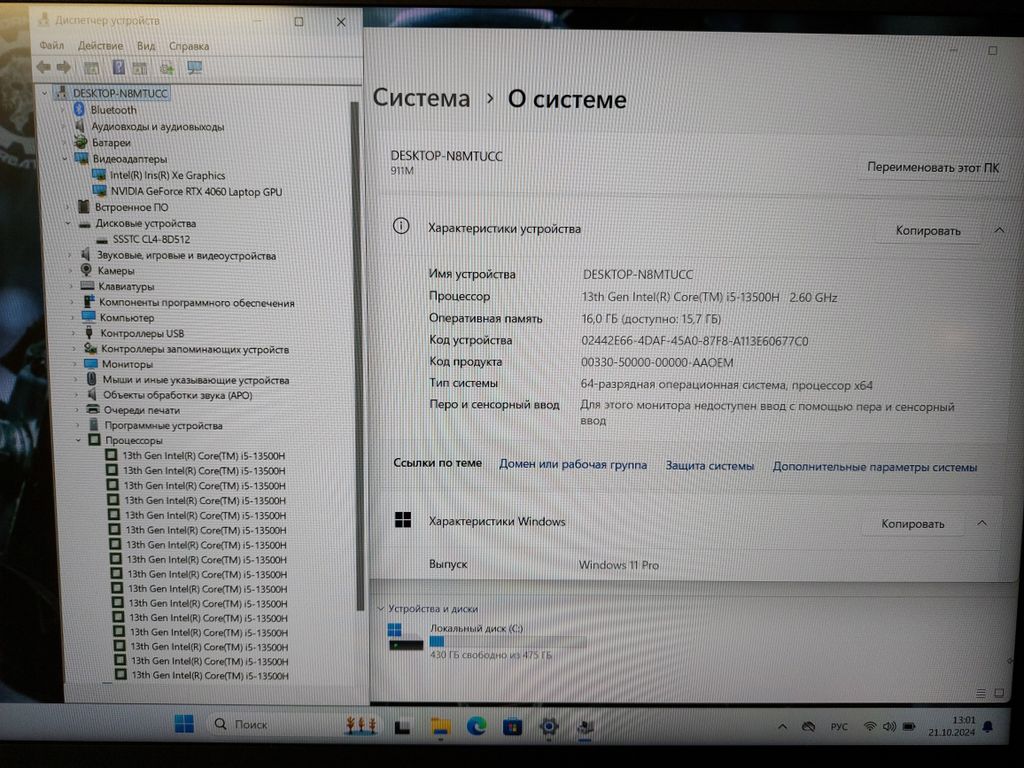The image size is (1024, 768).
Task: Open Microsoft Store from the taskbar
Action: (512, 726)
